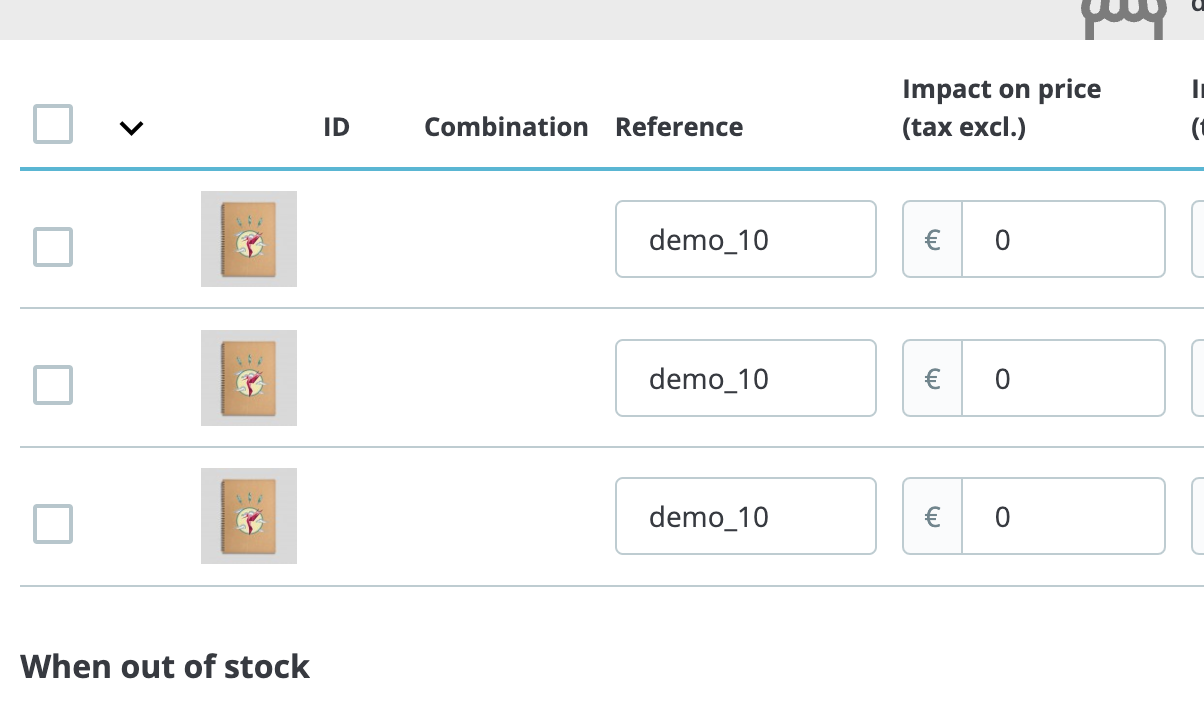This screenshot has height=704, width=1204.
Task: Check the second combination row
Action: click(x=52, y=385)
